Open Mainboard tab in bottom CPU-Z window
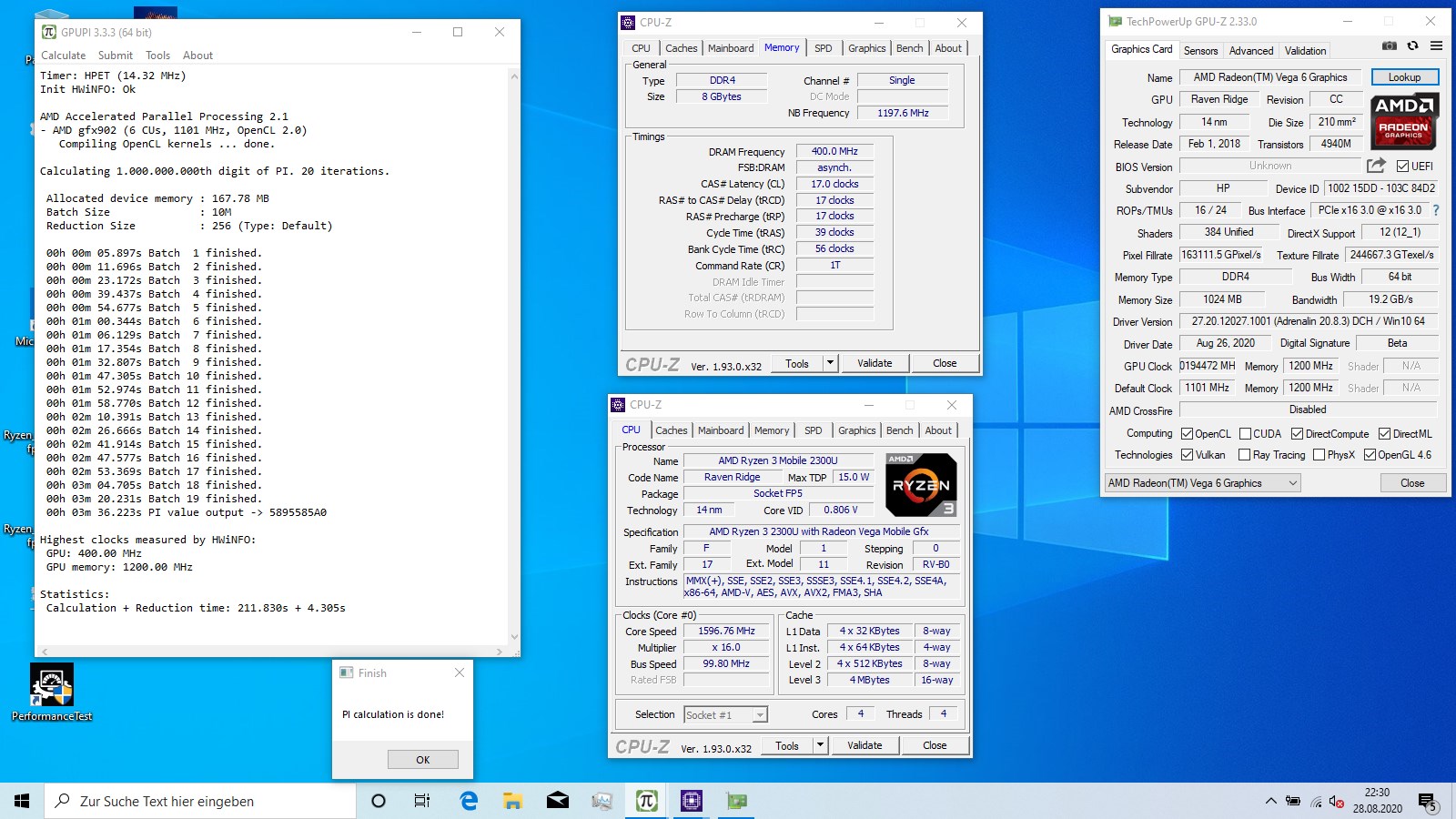The height and width of the screenshot is (819, 1456). coord(721,430)
